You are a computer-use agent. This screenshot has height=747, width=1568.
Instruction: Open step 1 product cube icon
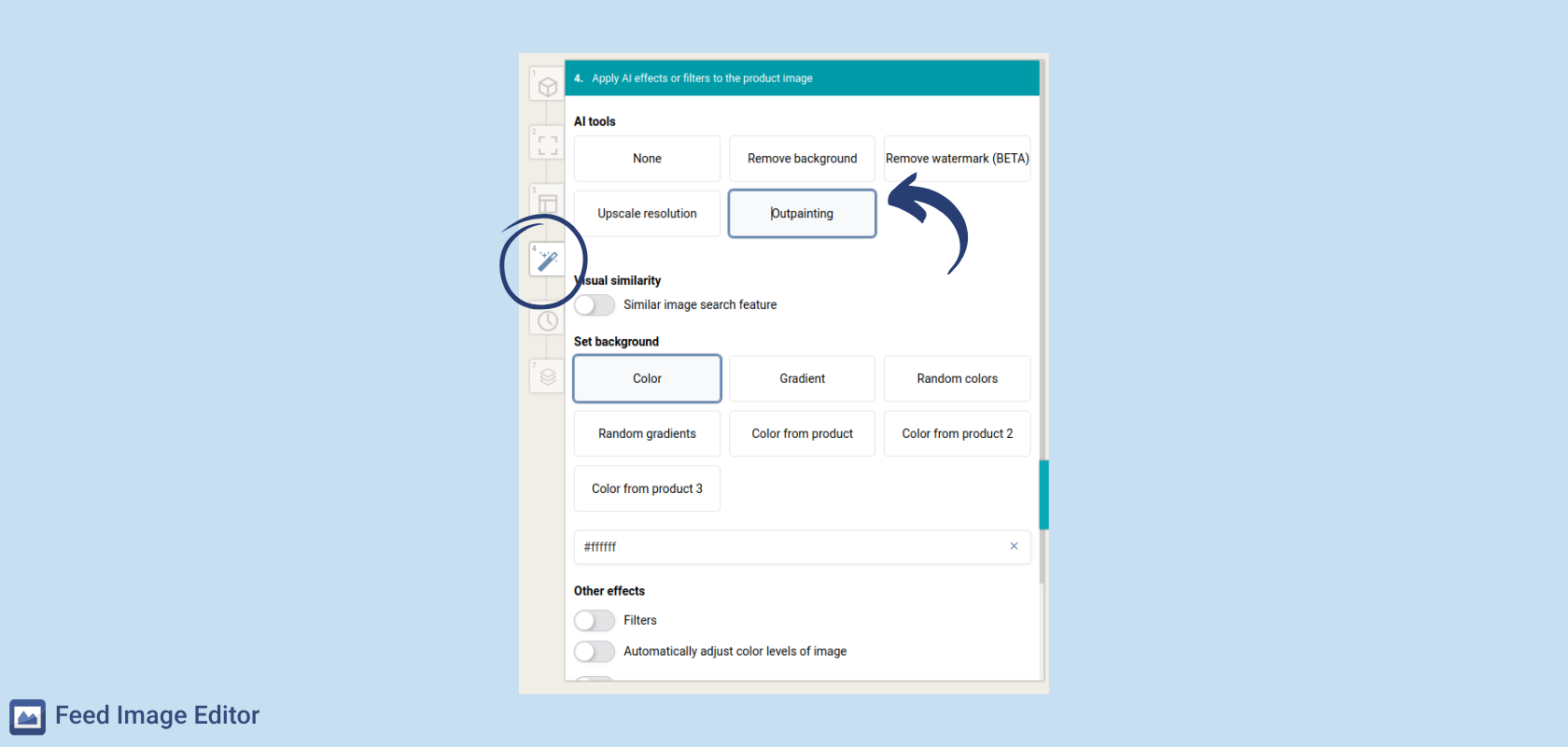[x=547, y=86]
